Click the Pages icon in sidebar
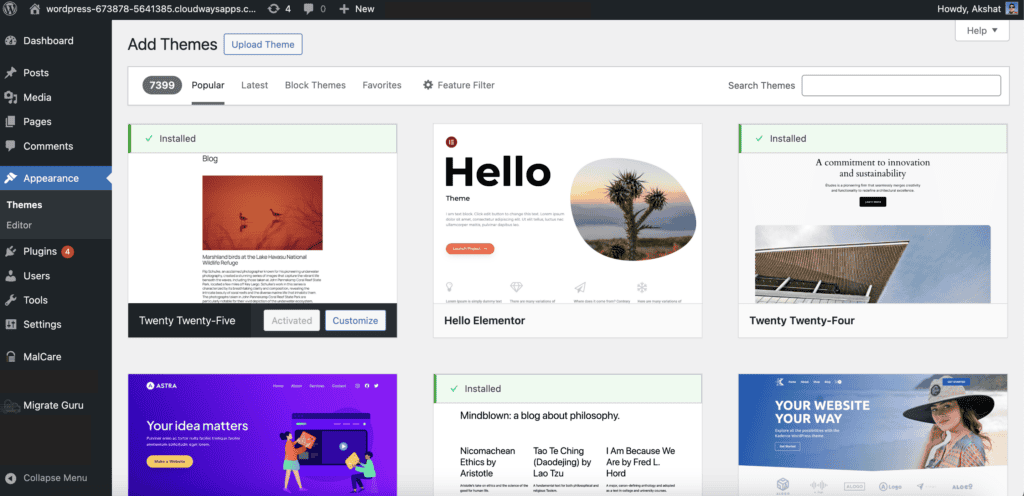This screenshot has height=496, width=1024. [10, 121]
